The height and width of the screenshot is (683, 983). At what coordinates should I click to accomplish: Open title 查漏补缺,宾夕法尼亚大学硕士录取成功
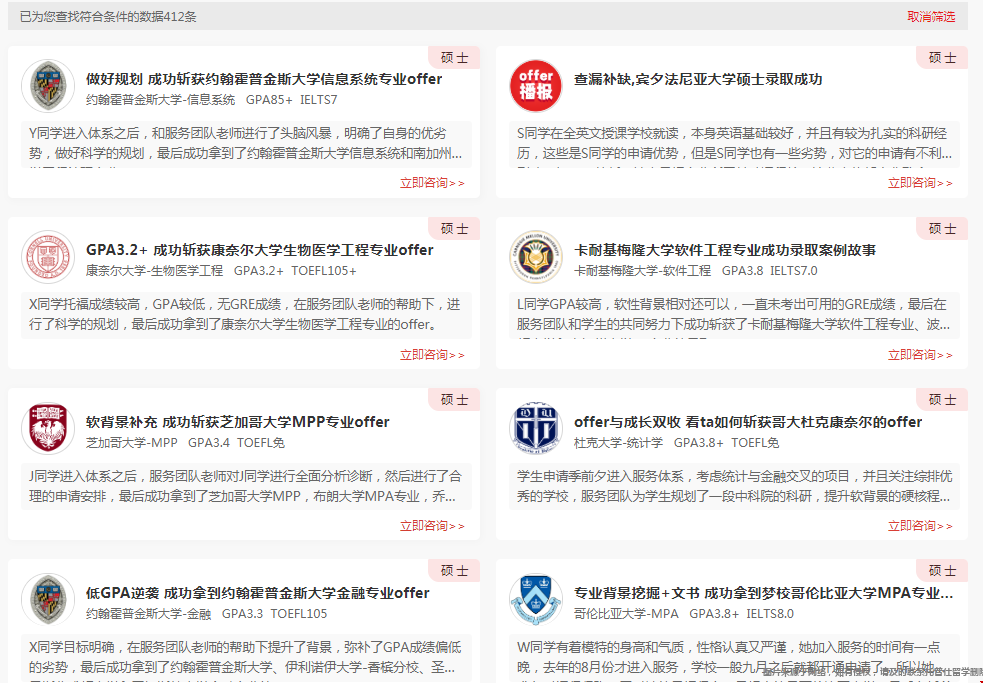[x=698, y=79]
